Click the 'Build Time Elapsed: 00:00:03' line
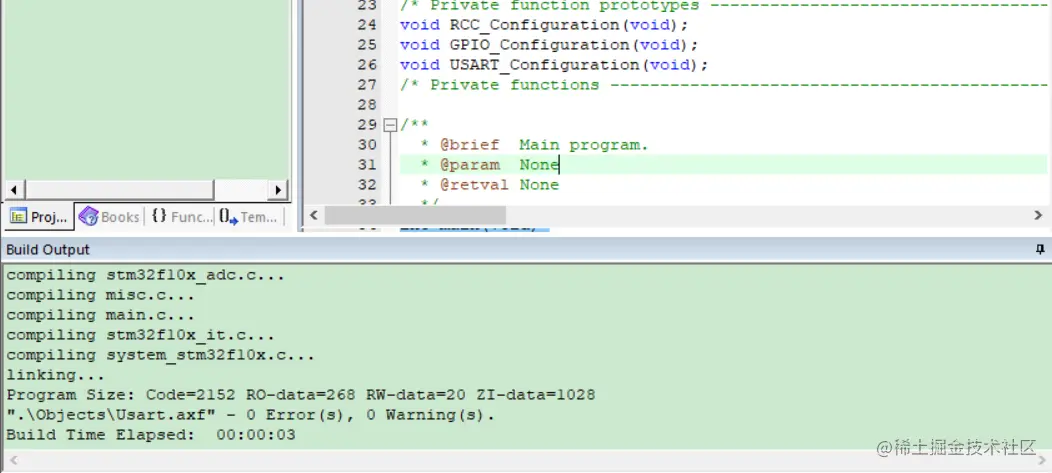Screen dimensions: 1052x473 click(x=151, y=435)
